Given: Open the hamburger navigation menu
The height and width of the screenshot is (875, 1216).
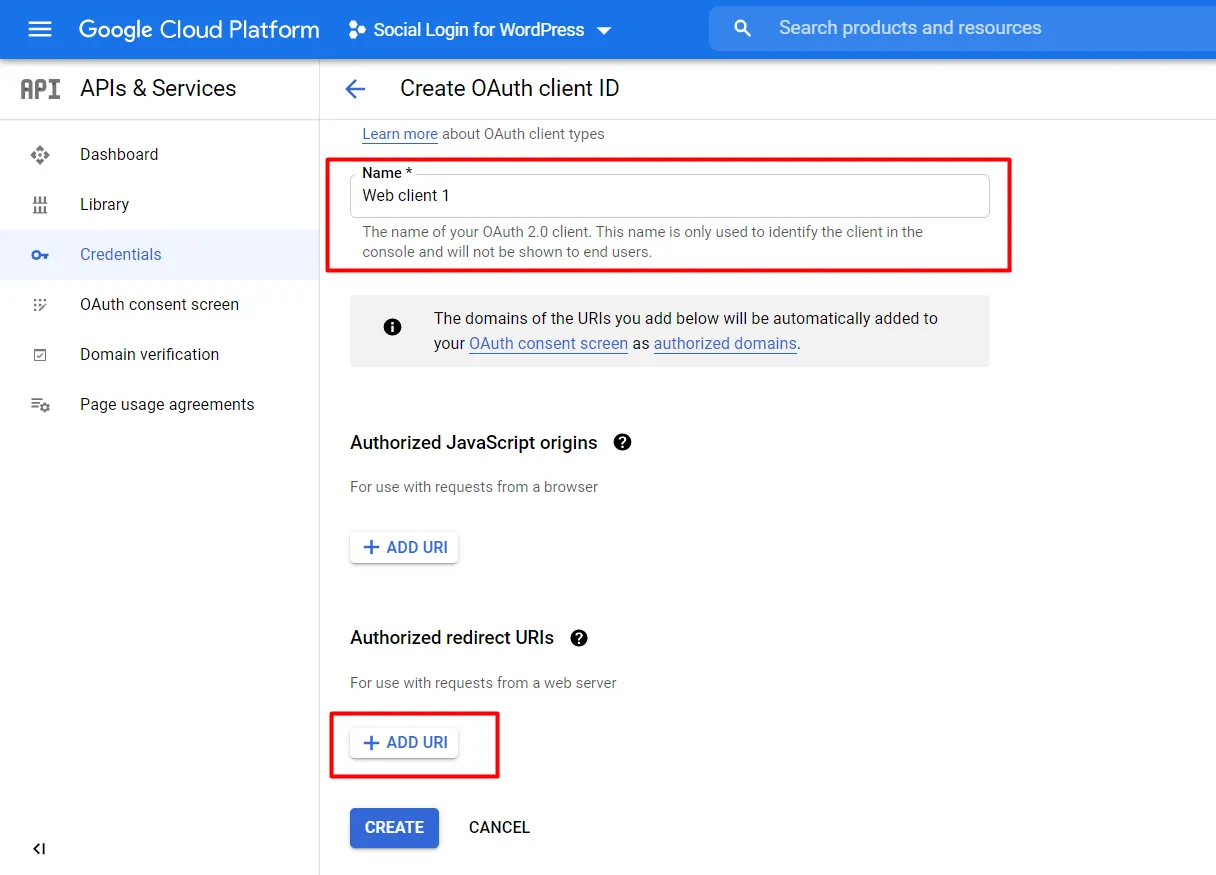Looking at the screenshot, I should [x=40, y=29].
